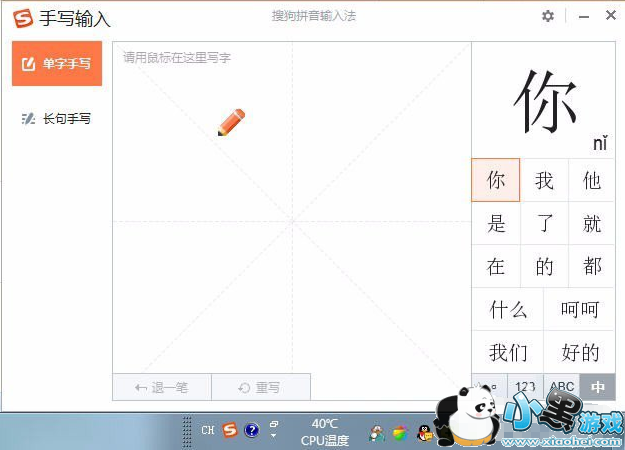Pick candidate character 他

pyautogui.click(x=592, y=180)
